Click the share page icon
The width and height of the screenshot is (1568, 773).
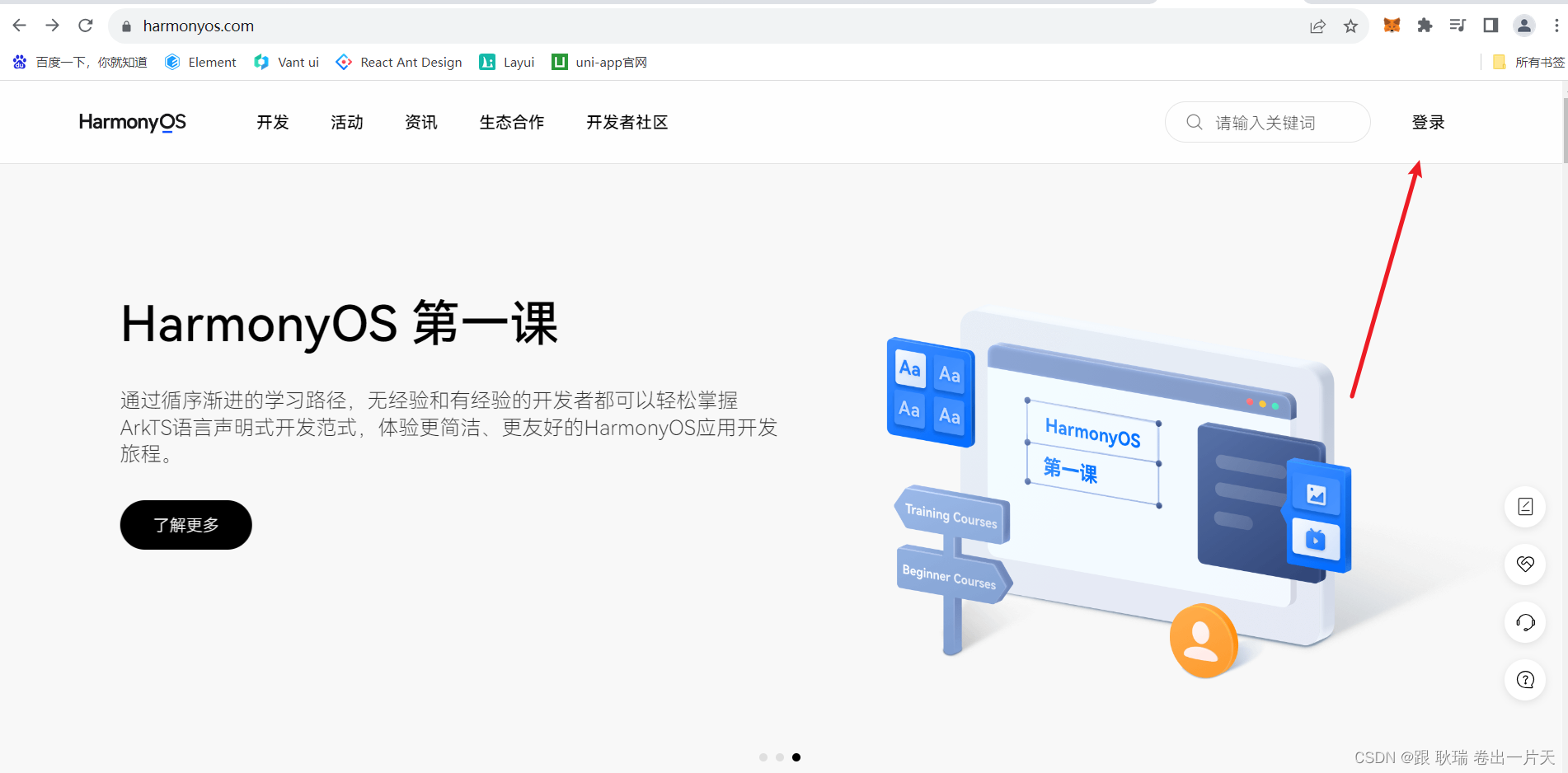pyautogui.click(x=1317, y=26)
